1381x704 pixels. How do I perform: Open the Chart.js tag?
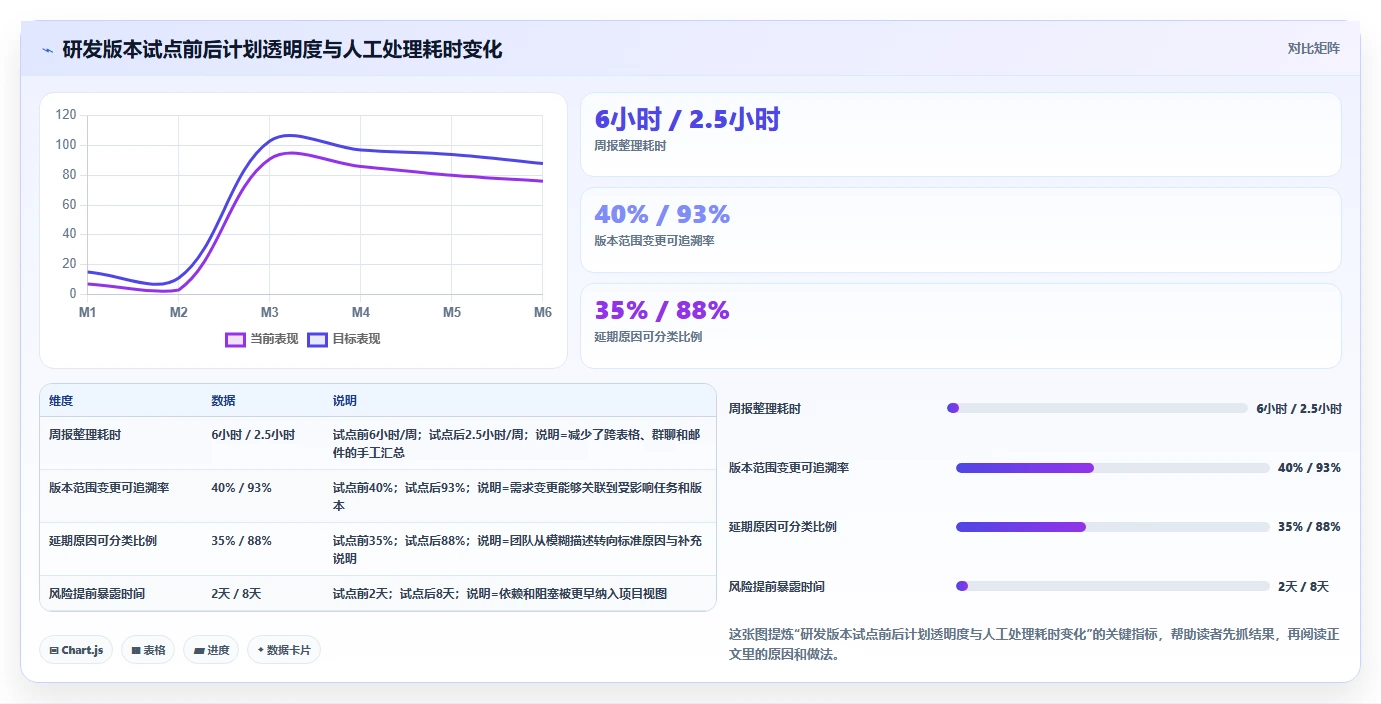76,650
